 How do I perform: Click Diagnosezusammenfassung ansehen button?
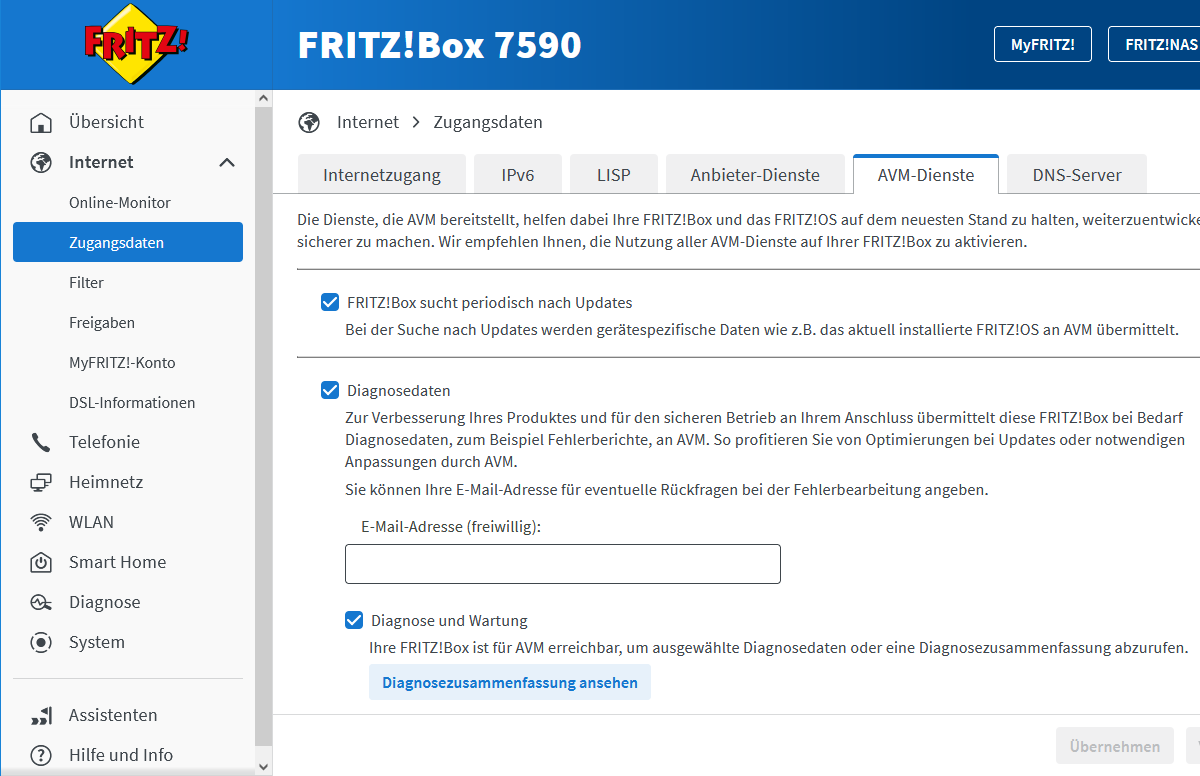tap(509, 683)
